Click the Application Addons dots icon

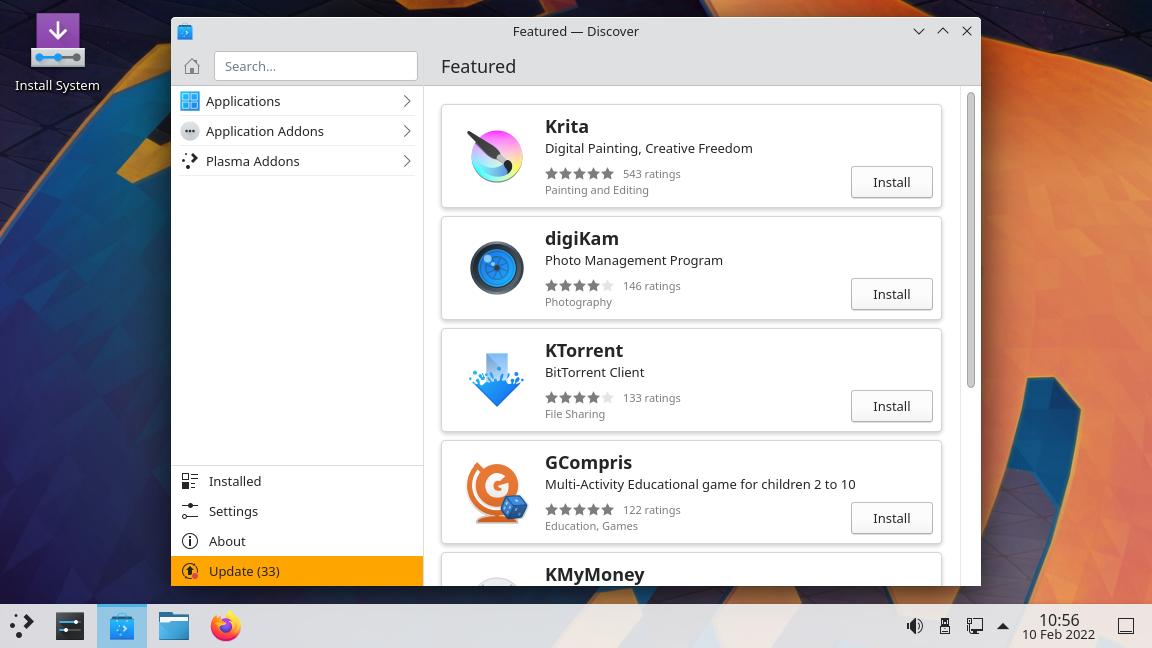[x=190, y=132]
